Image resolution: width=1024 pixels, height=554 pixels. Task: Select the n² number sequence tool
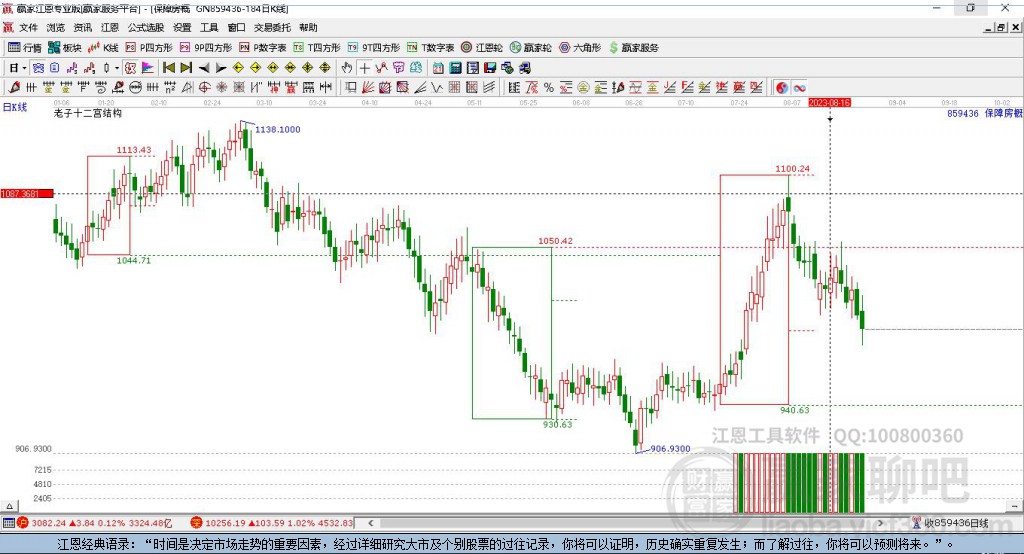(x=170, y=87)
